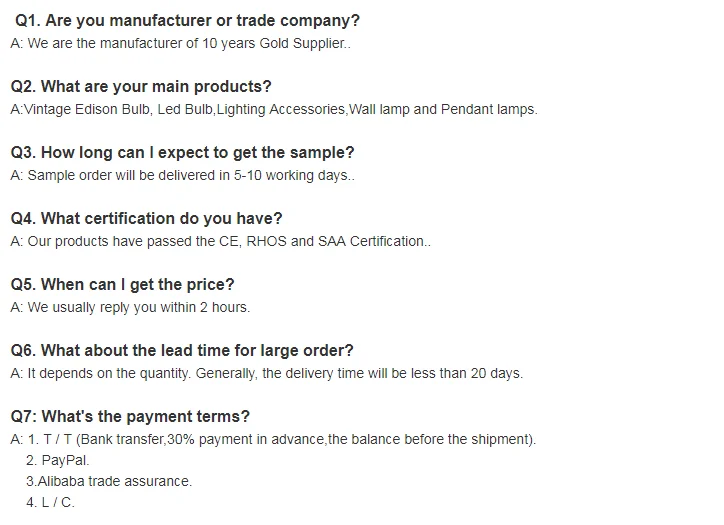The height and width of the screenshot is (525, 724).
Task: Select the reply within 2 hours answer
Action: coord(130,307)
